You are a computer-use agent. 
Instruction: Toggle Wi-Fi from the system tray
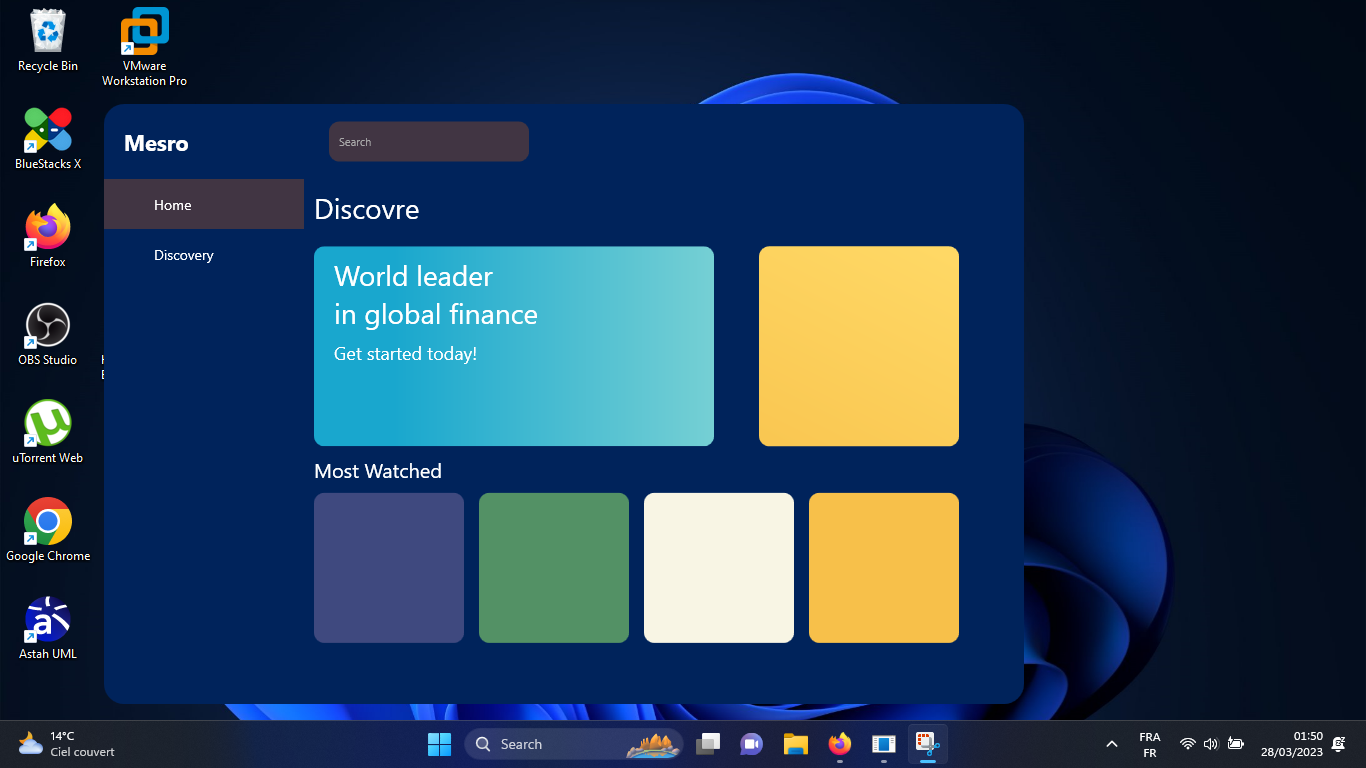point(1186,744)
